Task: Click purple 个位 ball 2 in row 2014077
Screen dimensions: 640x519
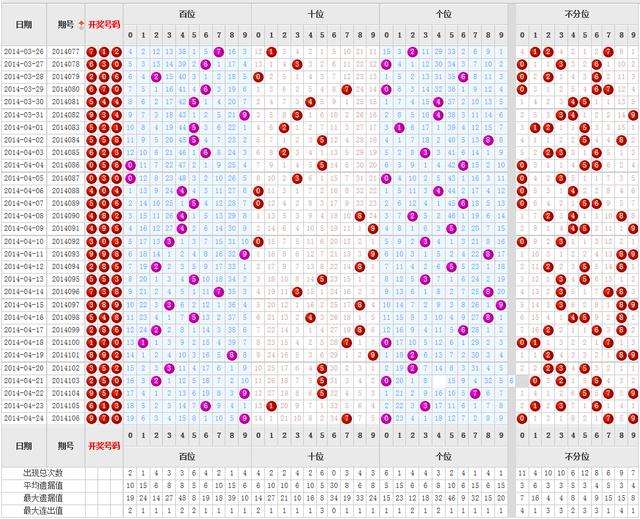Action: point(413,52)
